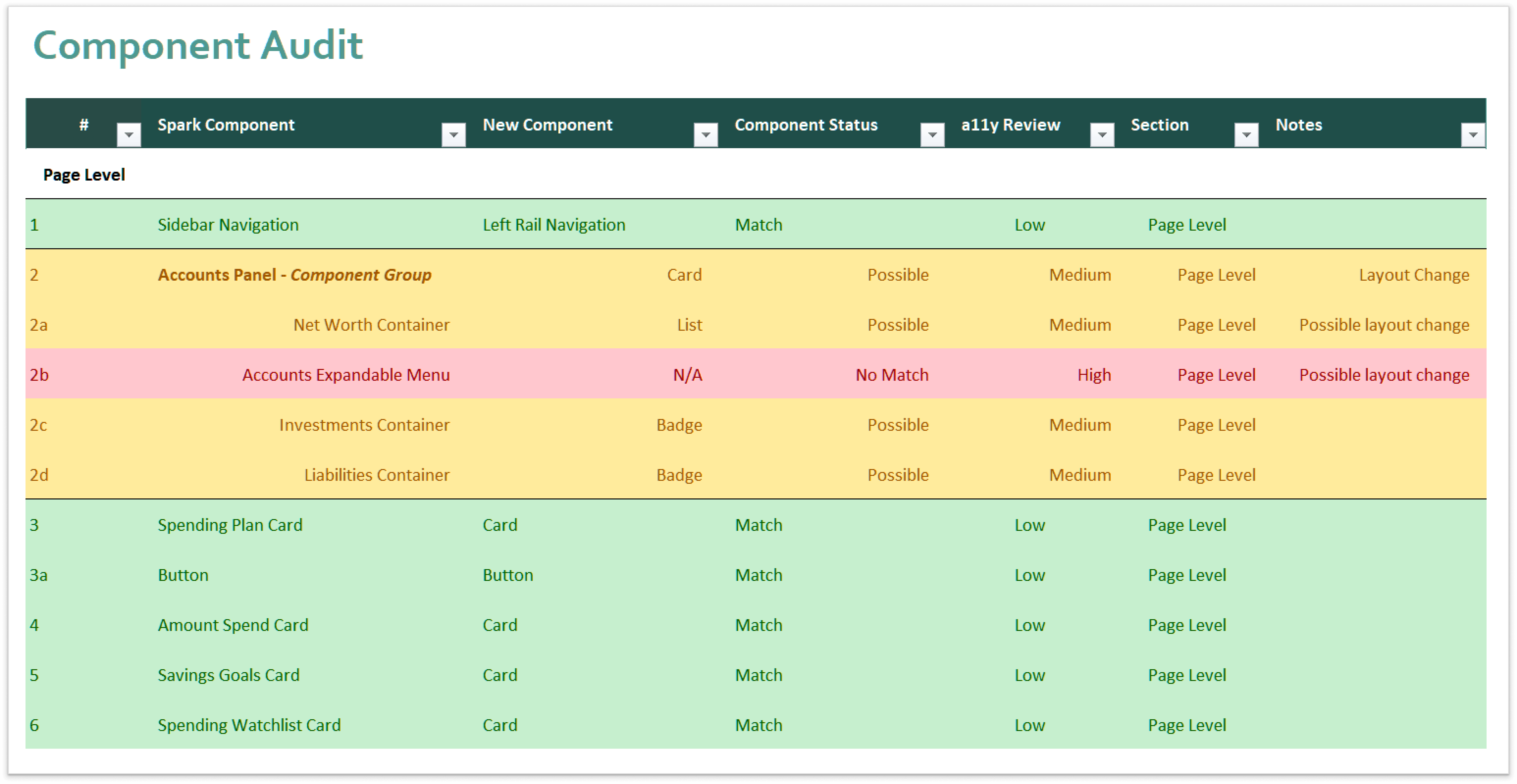
Task: Select the Left Rail Navigation cell
Action: (554, 225)
